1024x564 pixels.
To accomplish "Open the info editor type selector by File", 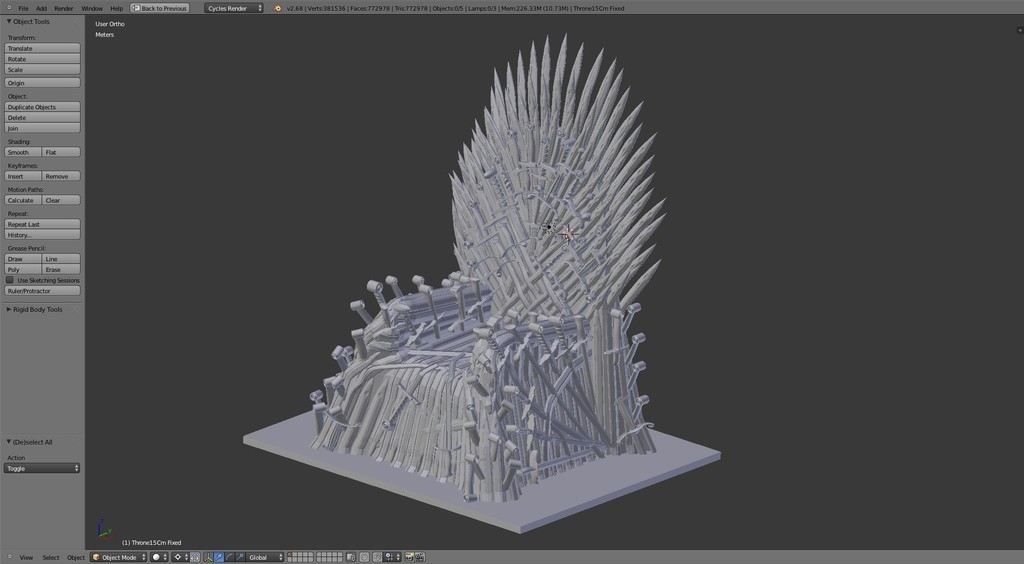I will point(9,8).
